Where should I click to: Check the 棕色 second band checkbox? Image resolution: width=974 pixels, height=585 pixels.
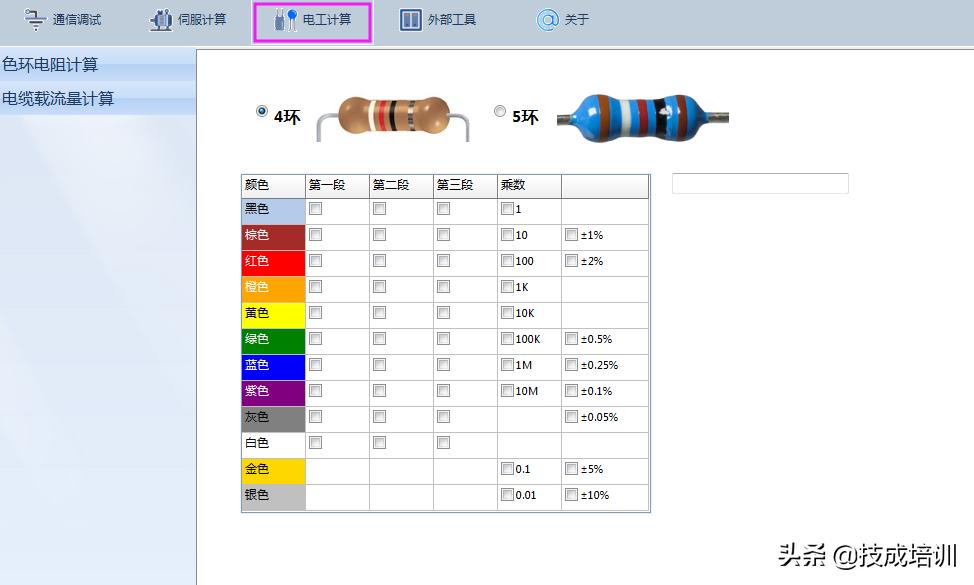pyautogui.click(x=378, y=235)
